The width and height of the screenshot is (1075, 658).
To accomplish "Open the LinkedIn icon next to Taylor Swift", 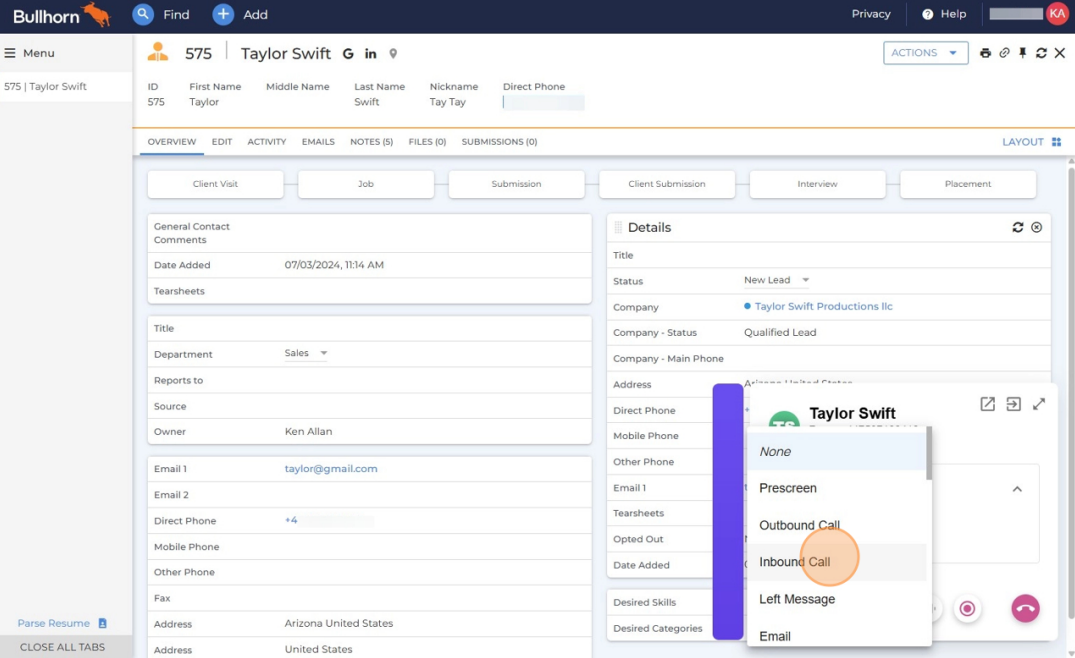I will click(x=370, y=53).
